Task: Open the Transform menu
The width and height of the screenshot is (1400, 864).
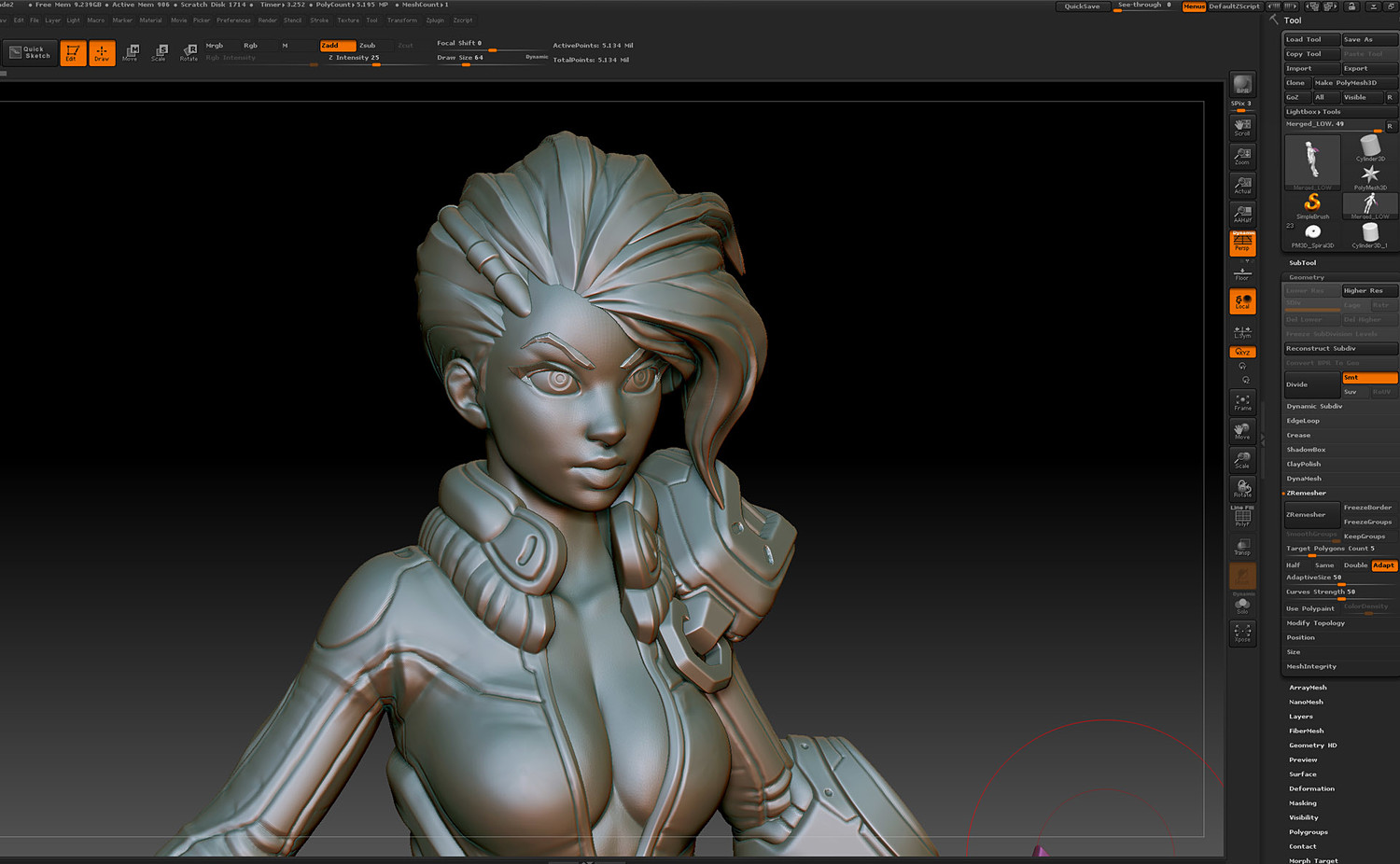Action: click(402, 20)
